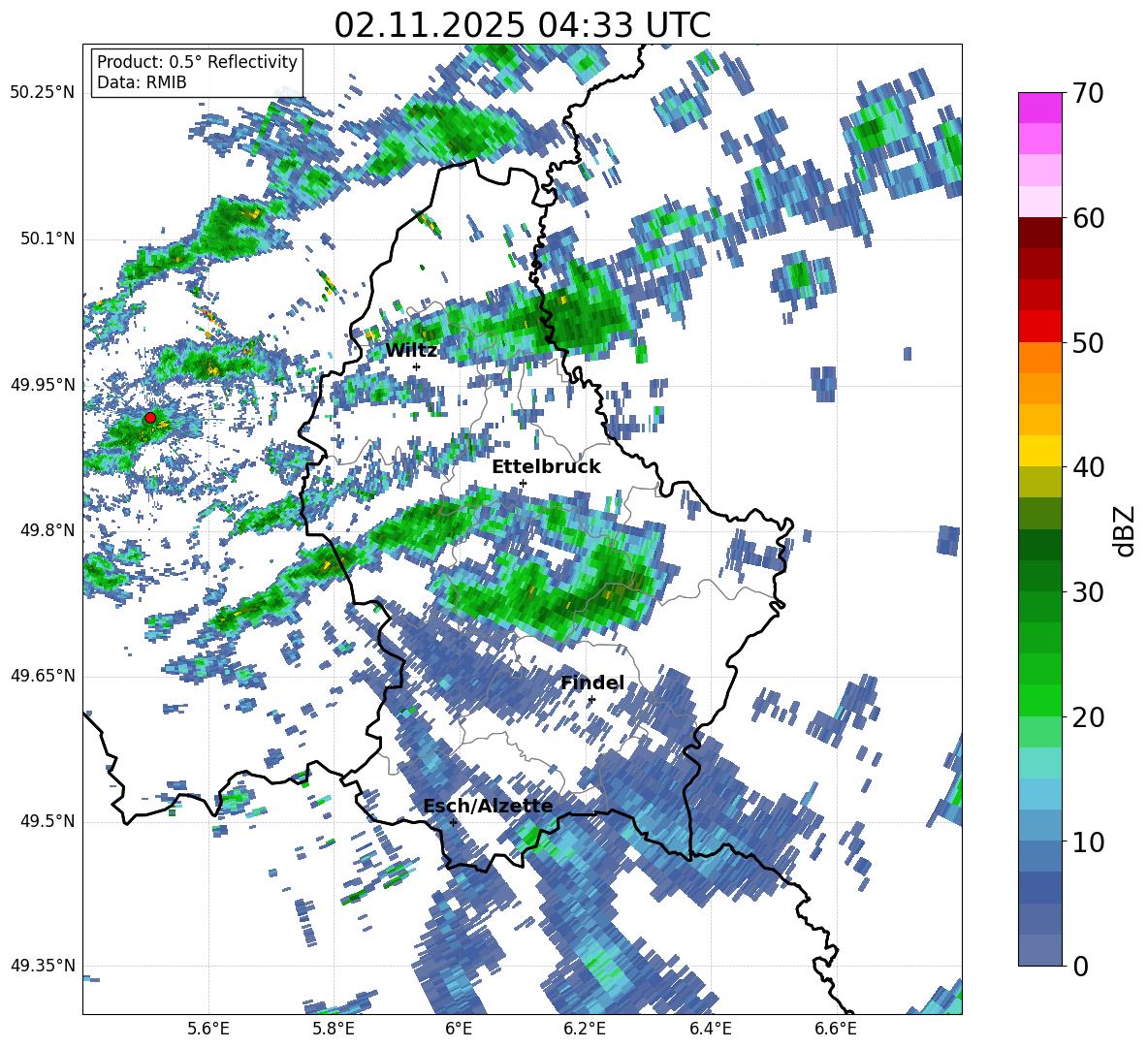Click the red radar location dot
Image resolution: width=1148 pixels, height=1048 pixels.
pos(150,417)
